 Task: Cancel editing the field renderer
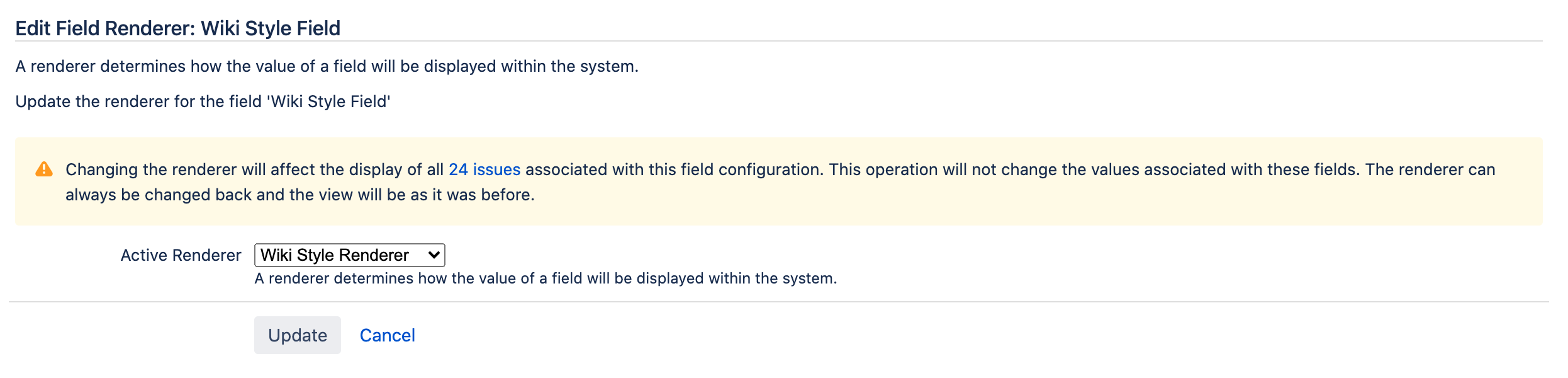[x=388, y=335]
